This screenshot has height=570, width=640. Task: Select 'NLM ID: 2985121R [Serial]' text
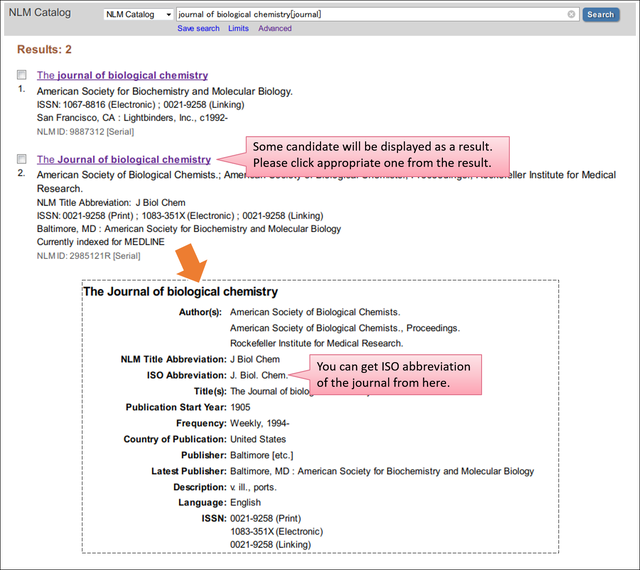(x=89, y=256)
